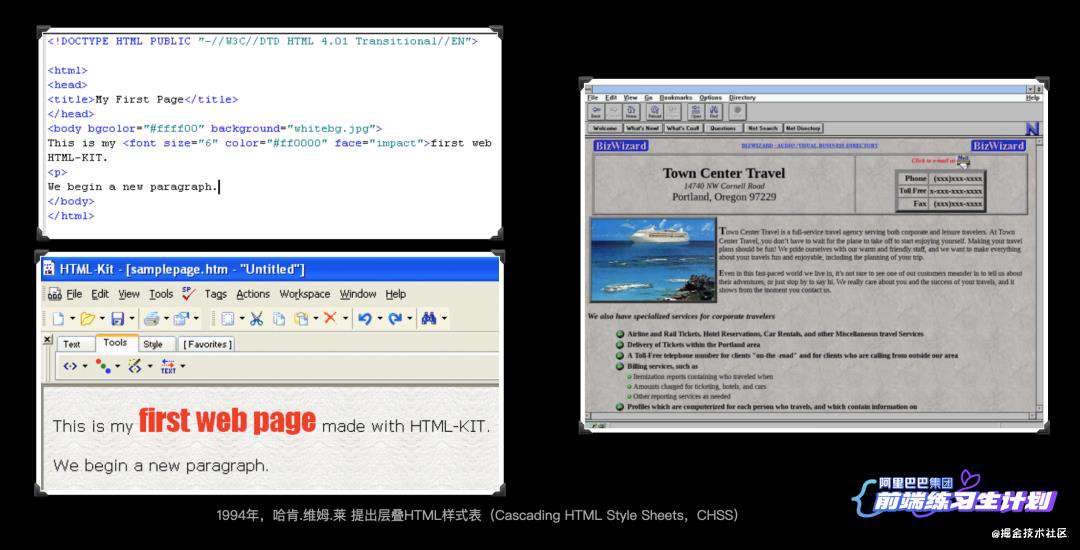Screen dimensions: 1080x550
Task: Open the Tags menu in HTML-Kit
Action: click(216, 294)
